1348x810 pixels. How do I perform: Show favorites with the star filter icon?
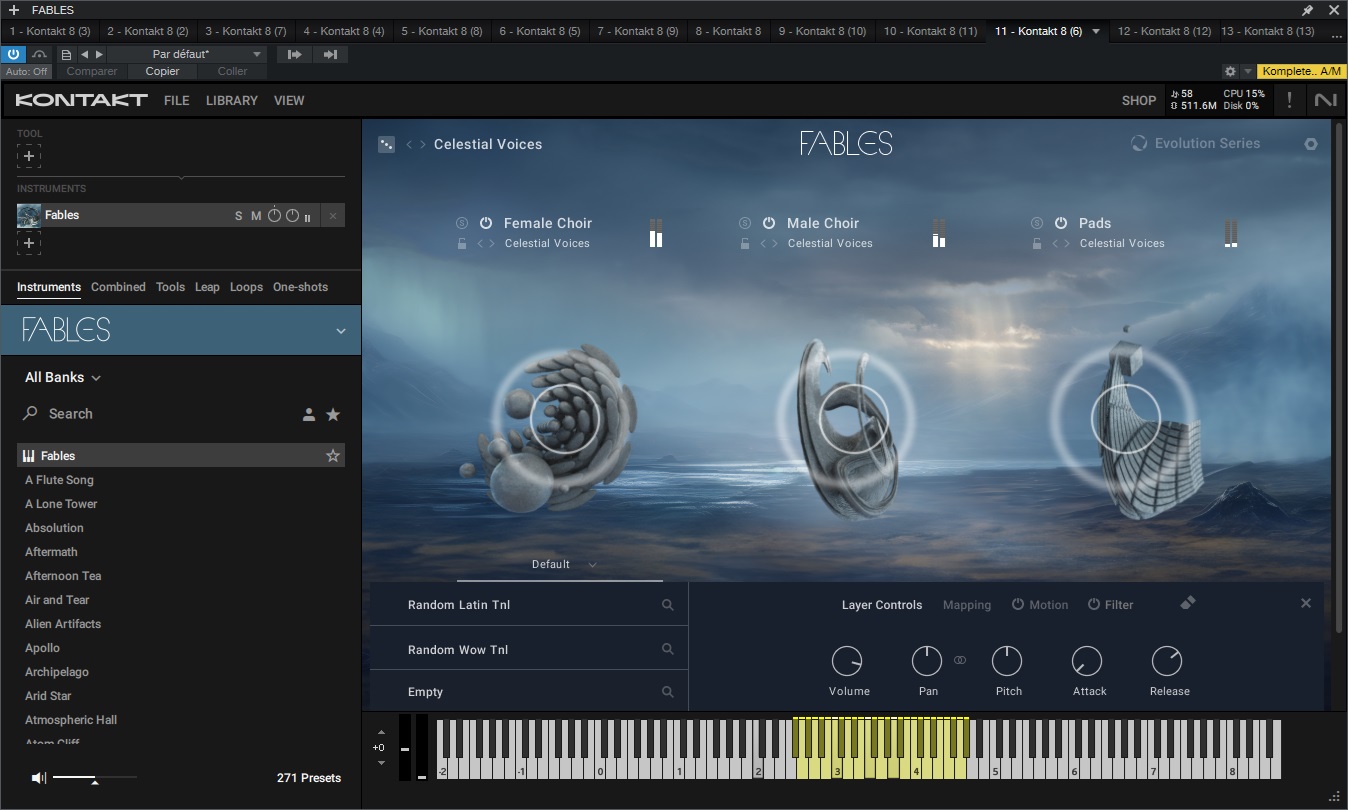tap(333, 414)
